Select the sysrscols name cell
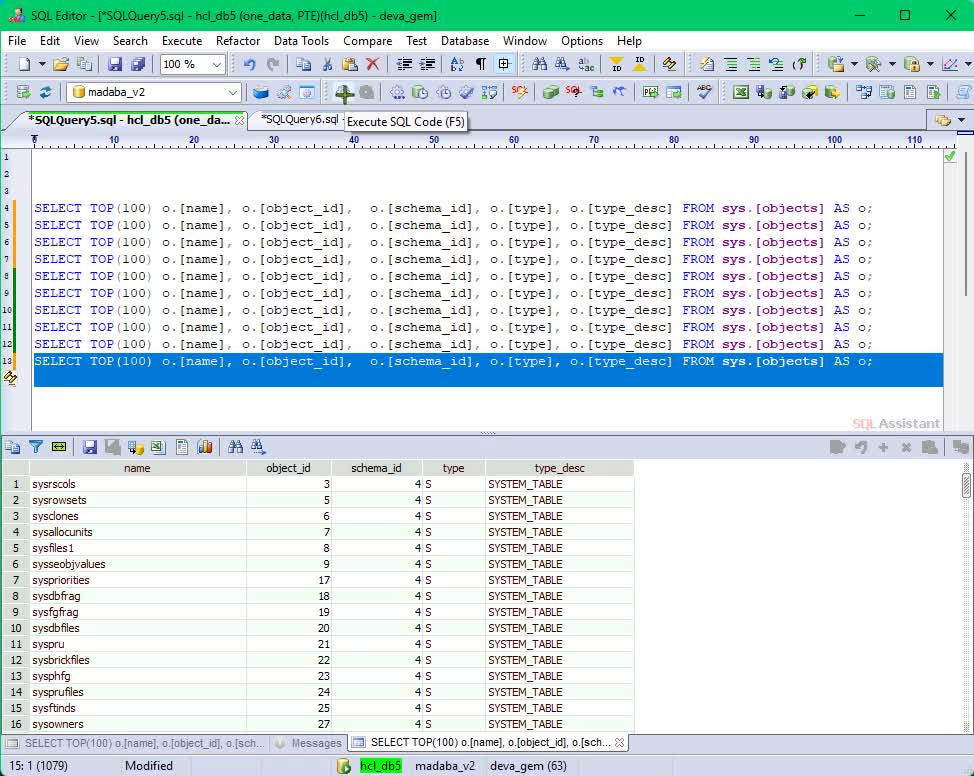 point(137,484)
